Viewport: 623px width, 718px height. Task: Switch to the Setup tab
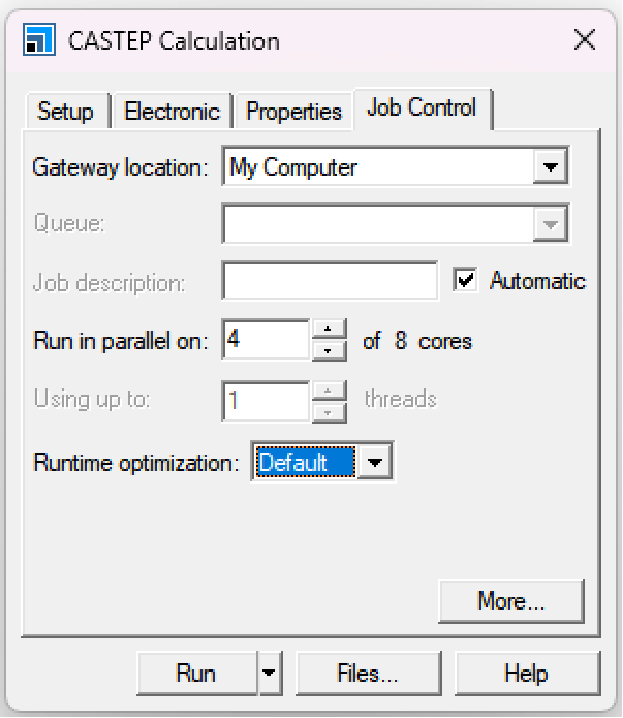click(x=65, y=111)
